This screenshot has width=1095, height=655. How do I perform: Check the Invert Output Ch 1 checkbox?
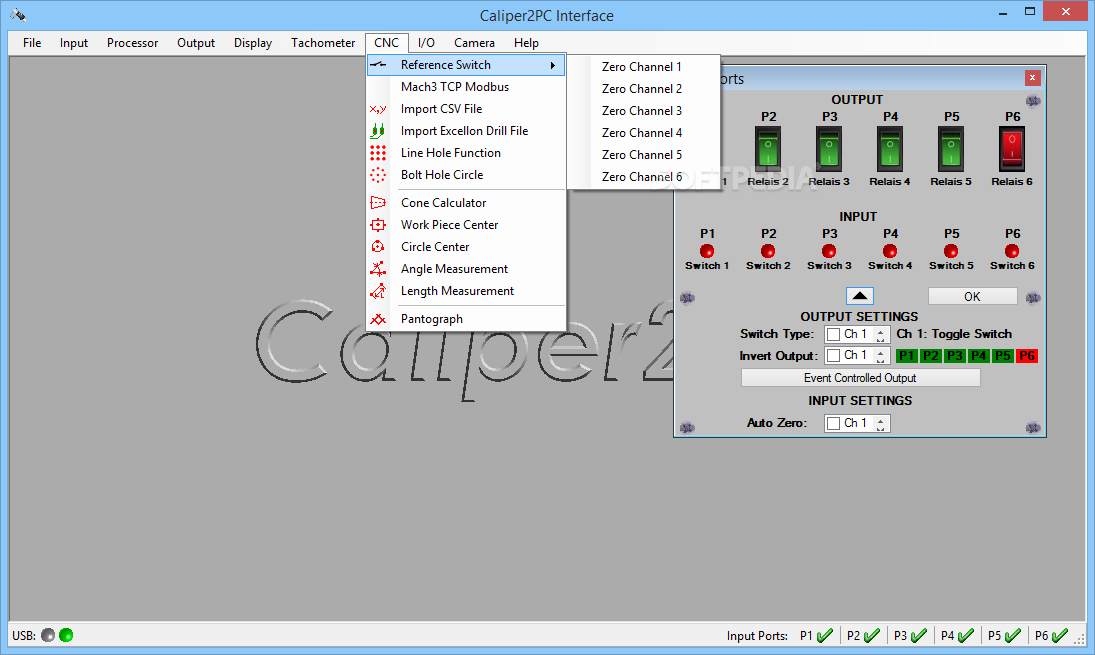coord(833,356)
